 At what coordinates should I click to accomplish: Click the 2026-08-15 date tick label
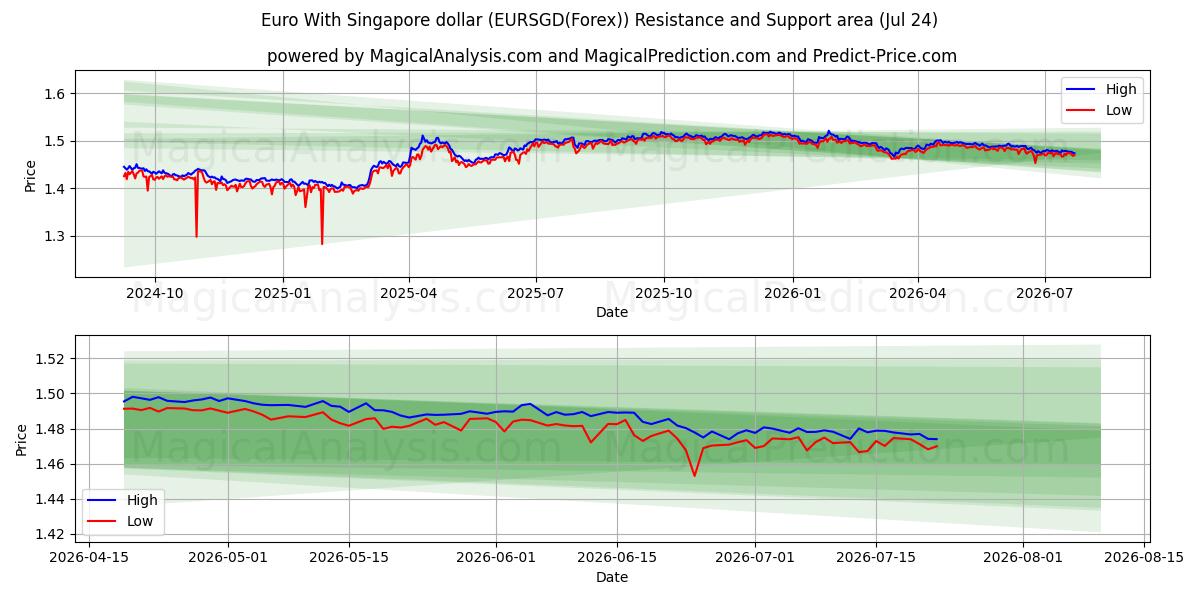pyautogui.click(x=1145, y=558)
